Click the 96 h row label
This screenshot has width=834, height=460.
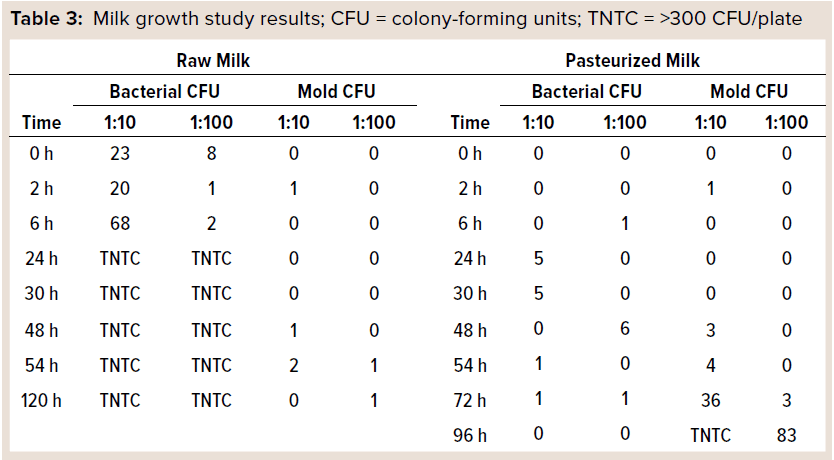pyautogui.click(x=470, y=435)
